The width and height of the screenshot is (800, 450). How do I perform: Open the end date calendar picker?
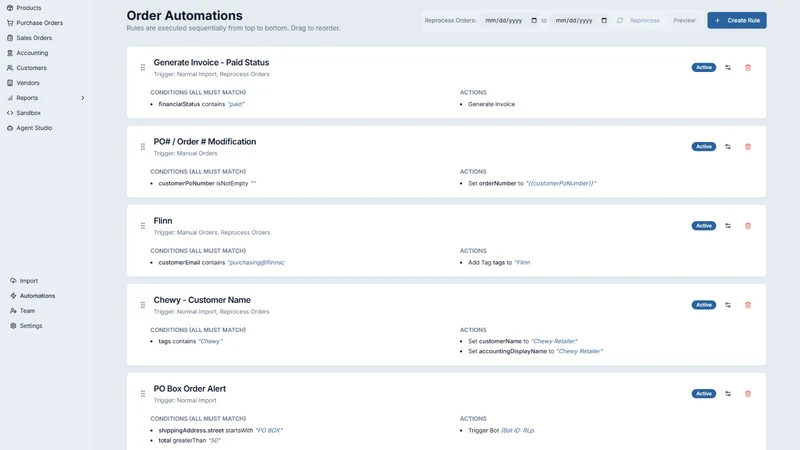[x=604, y=20]
